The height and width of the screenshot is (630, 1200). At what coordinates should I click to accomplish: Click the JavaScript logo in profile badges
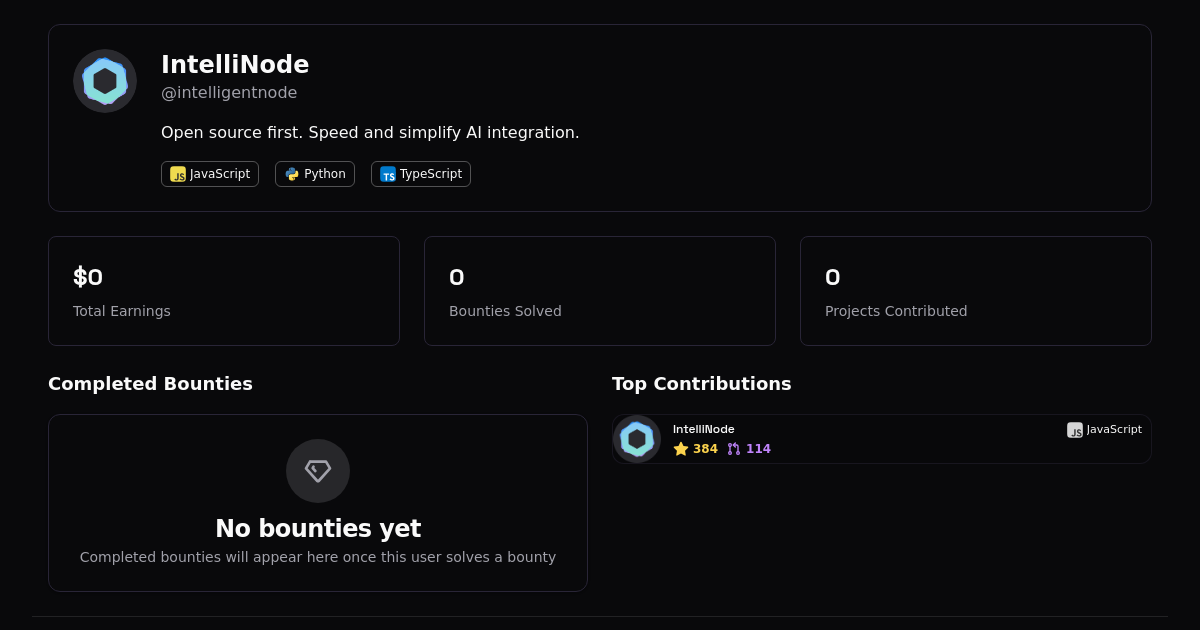point(178,174)
